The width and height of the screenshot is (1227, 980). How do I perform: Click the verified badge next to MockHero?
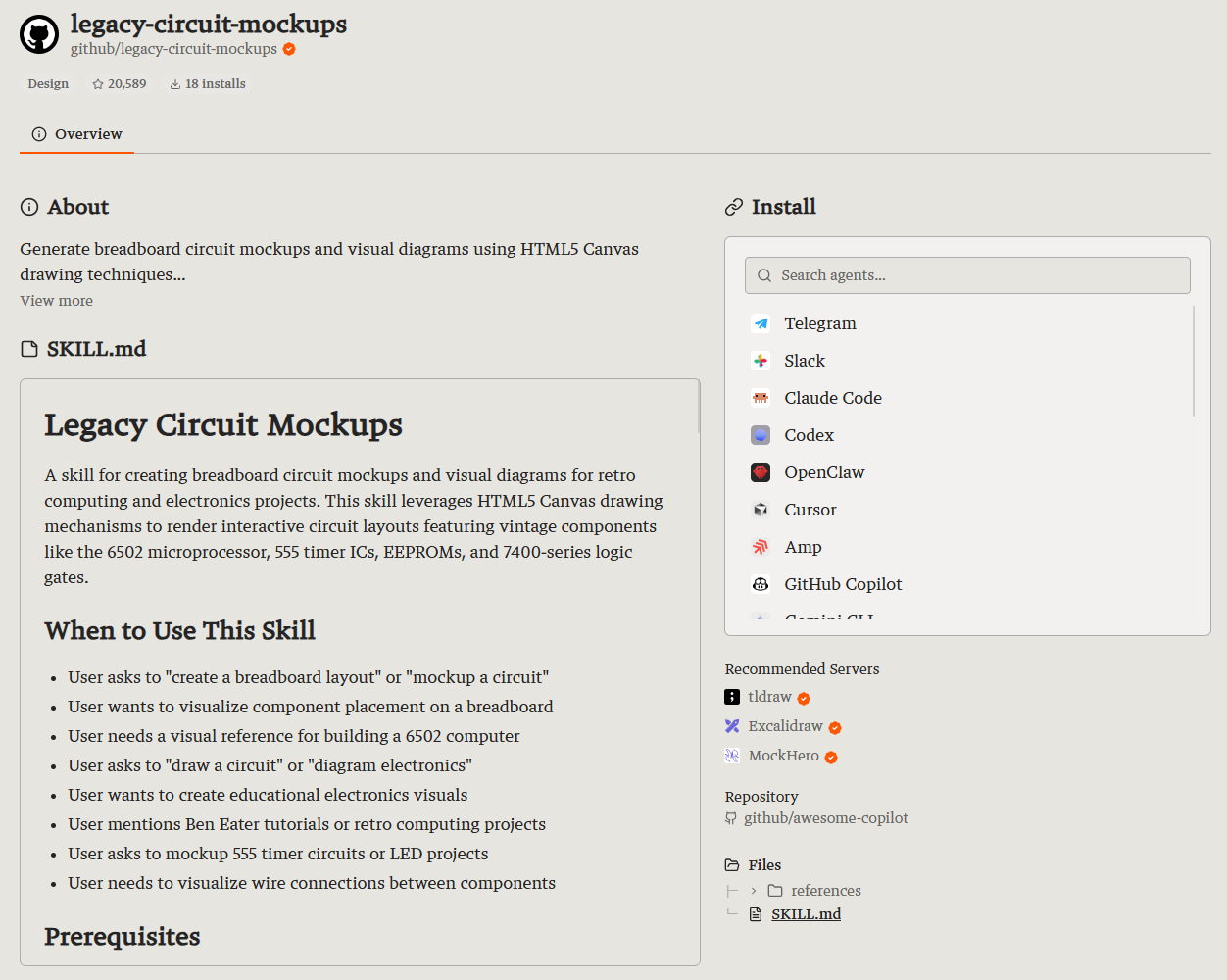point(831,758)
